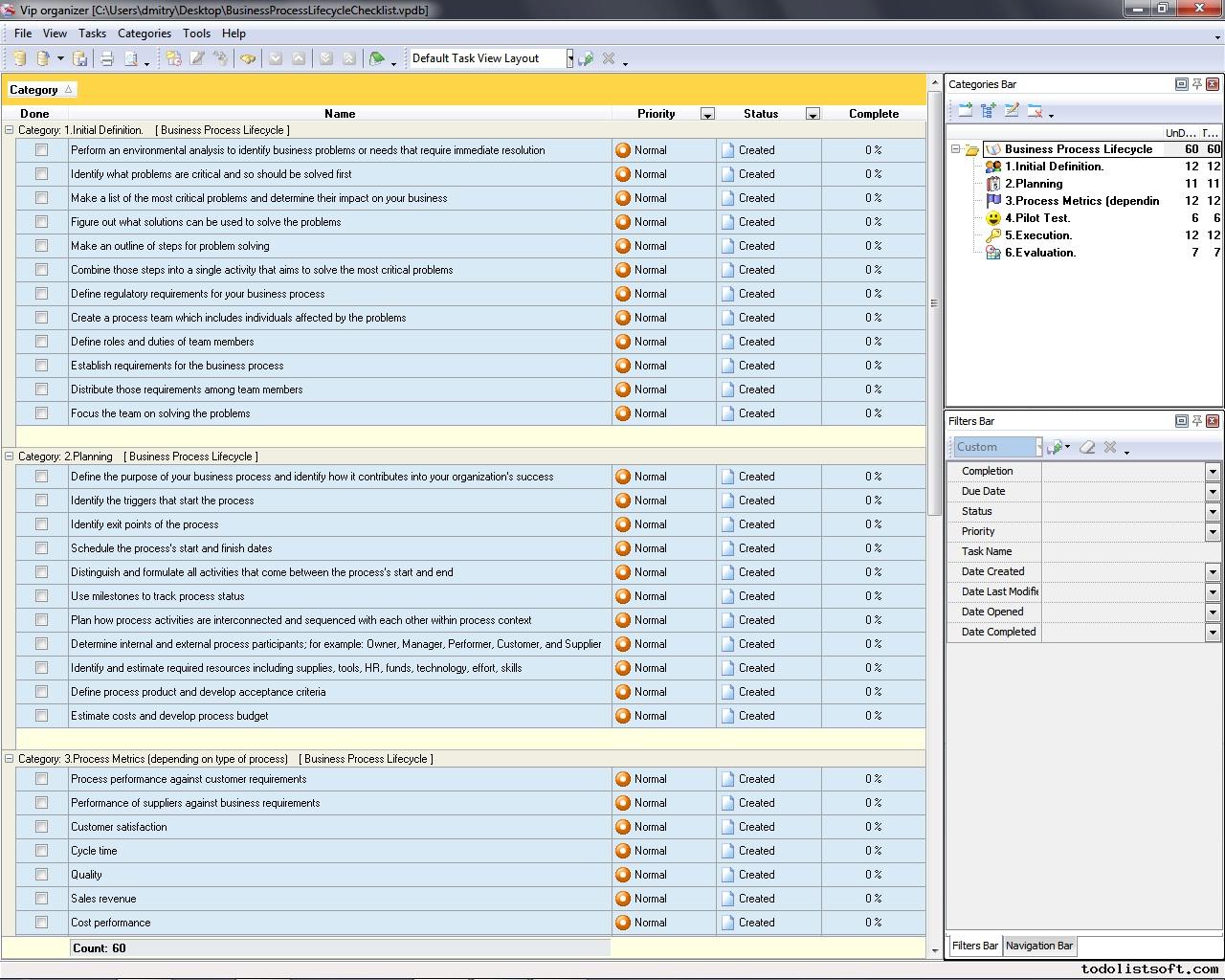Collapse the 2.Planning category group
This screenshot has height=980, width=1225.
pyautogui.click(x=10, y=457)
